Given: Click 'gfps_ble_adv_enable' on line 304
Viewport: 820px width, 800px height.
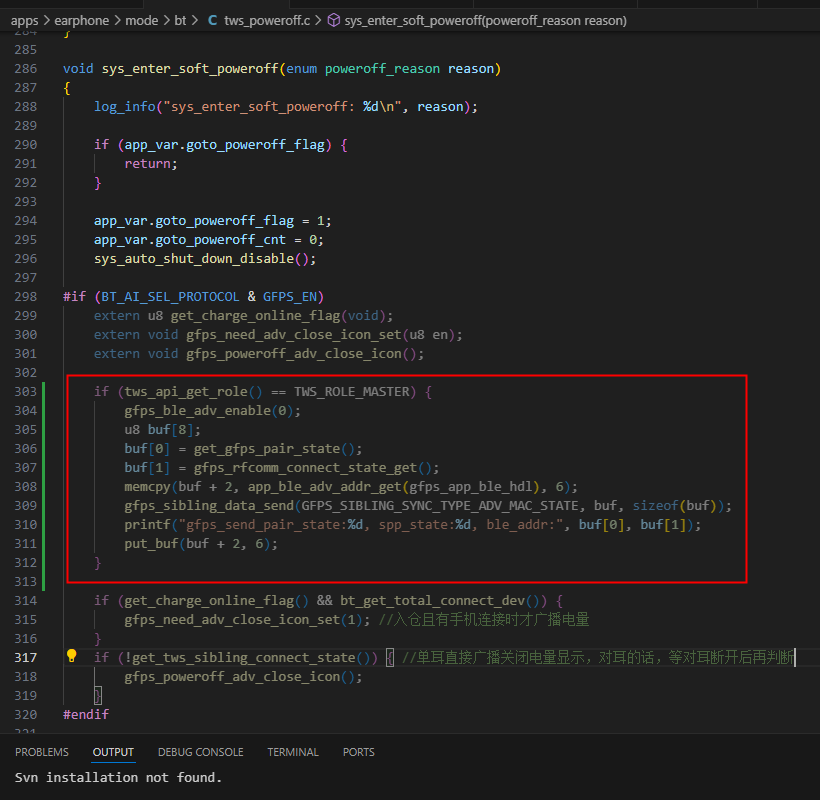Looking at the screenshot, I should [x=198, y=410].
